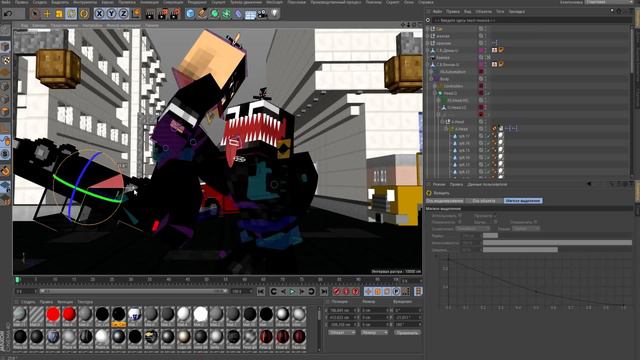Open the Объект coordinates dropdown

click(342, 333)
